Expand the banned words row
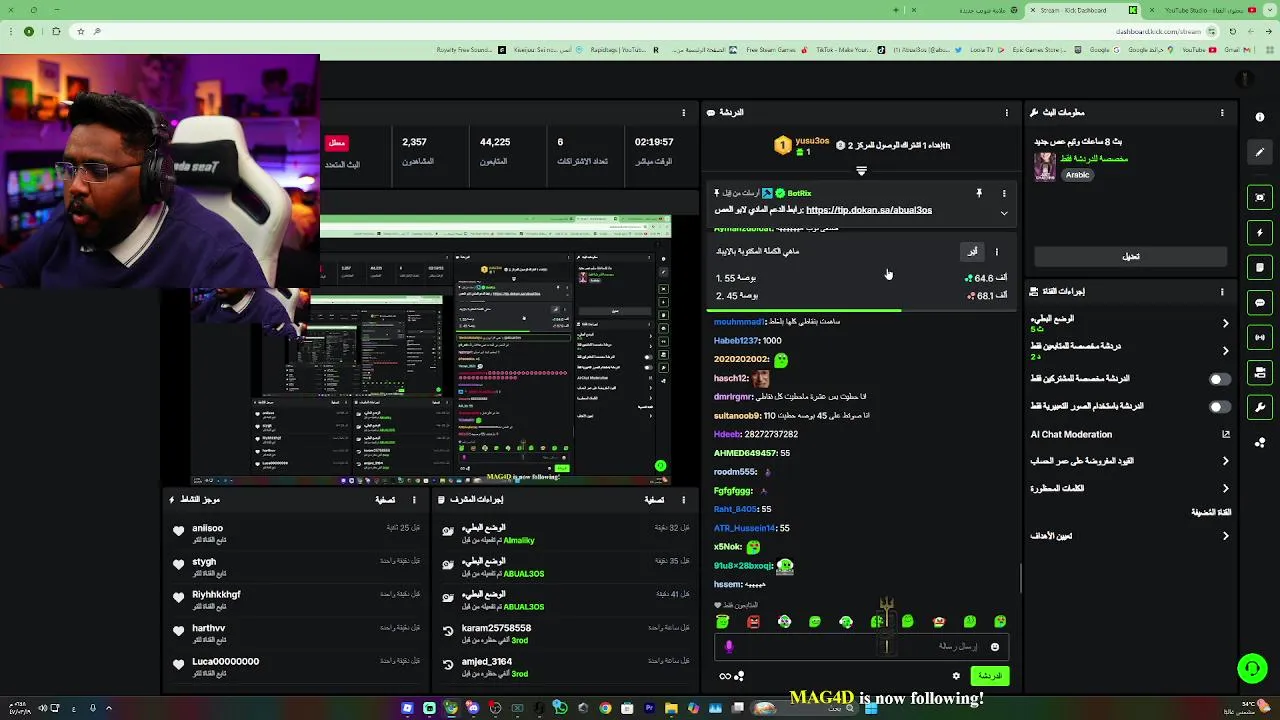This screenshot has width=1280, height=720. pos(1130,489)
